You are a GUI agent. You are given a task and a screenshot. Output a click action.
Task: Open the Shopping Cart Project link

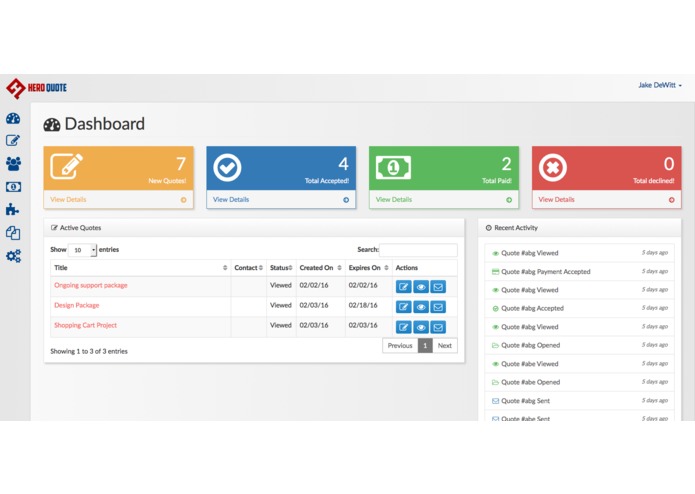point(86,325)
